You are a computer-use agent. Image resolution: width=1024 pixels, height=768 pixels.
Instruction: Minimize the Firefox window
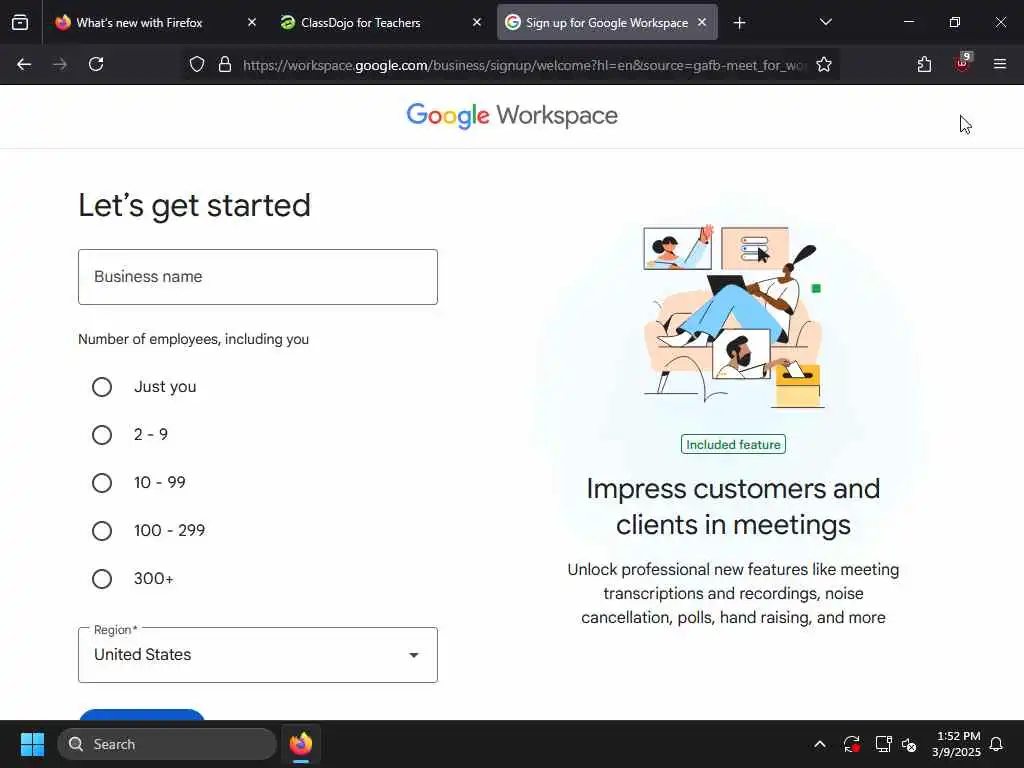pyautogui.click(x=909, y=22)
